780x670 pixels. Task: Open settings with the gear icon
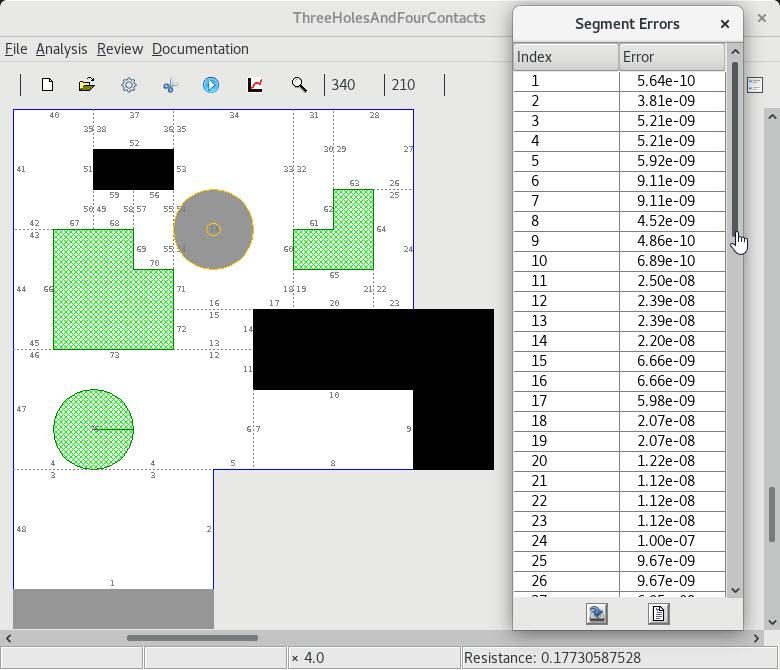coord(129,85)
